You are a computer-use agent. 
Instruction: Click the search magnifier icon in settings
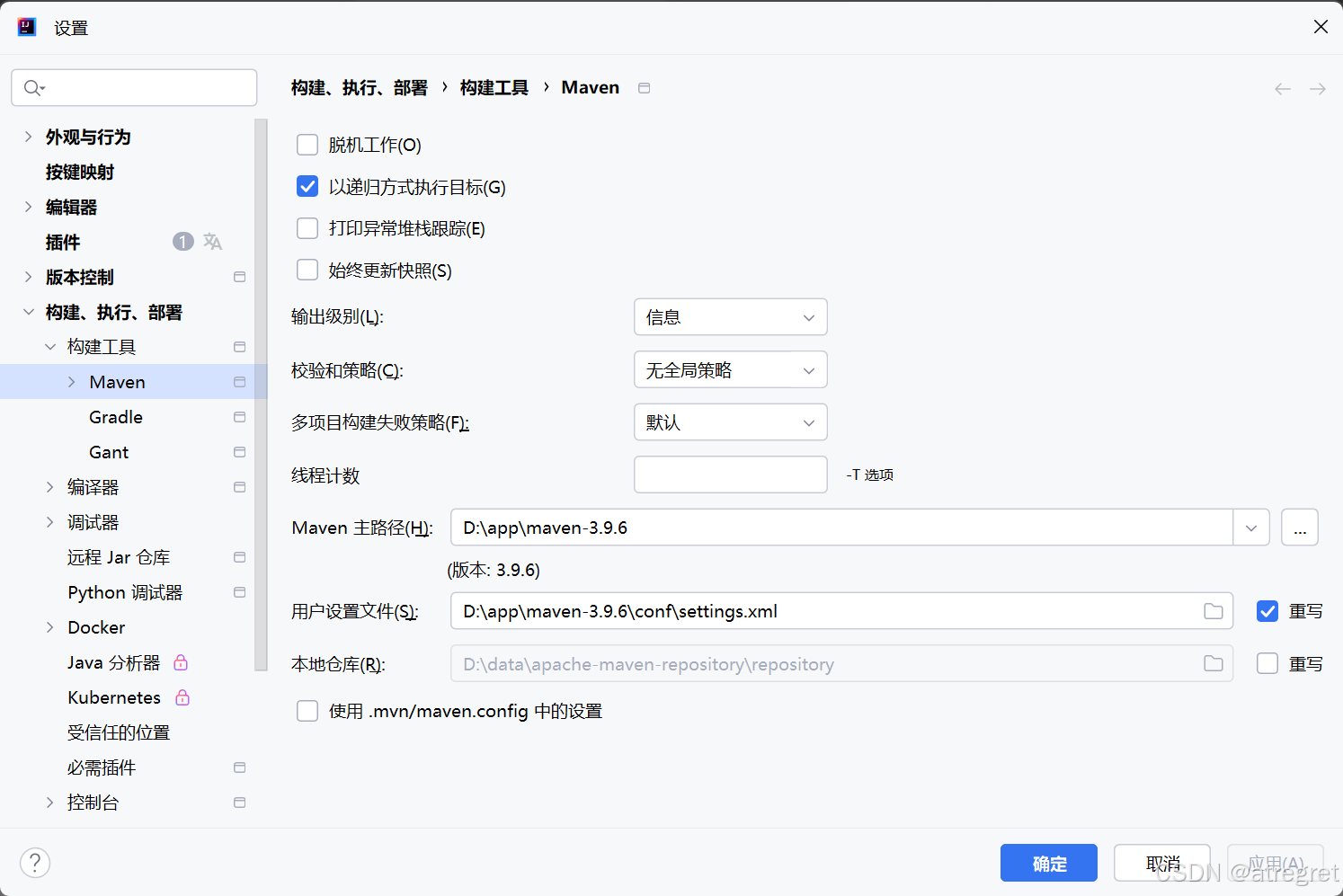33,87
